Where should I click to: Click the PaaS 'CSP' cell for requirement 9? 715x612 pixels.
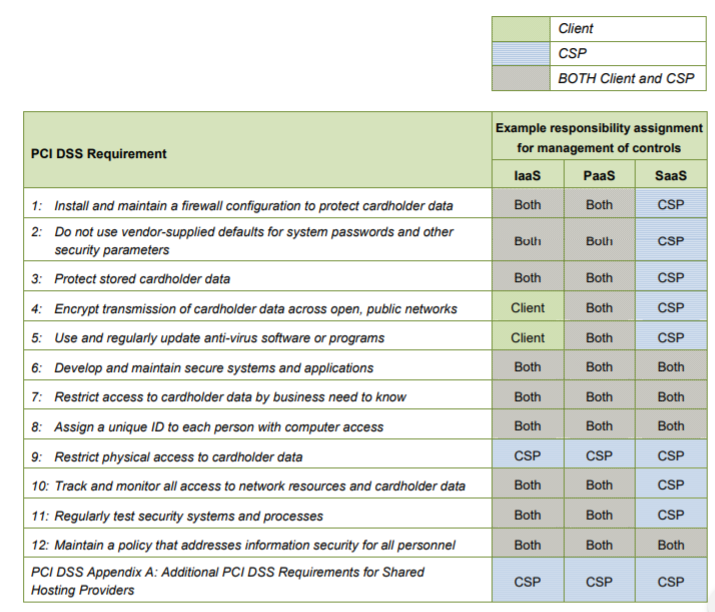click(599, 456)
